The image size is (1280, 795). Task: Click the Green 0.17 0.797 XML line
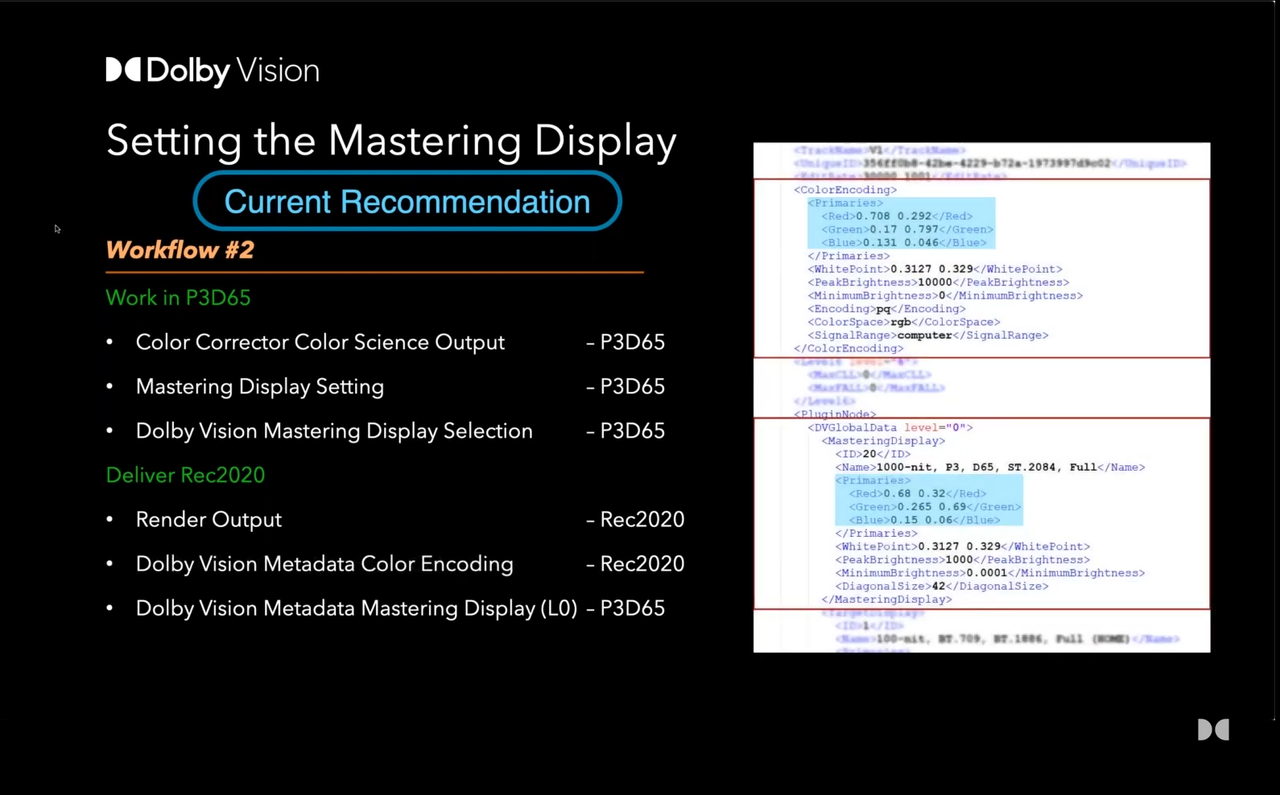(907, 229)
